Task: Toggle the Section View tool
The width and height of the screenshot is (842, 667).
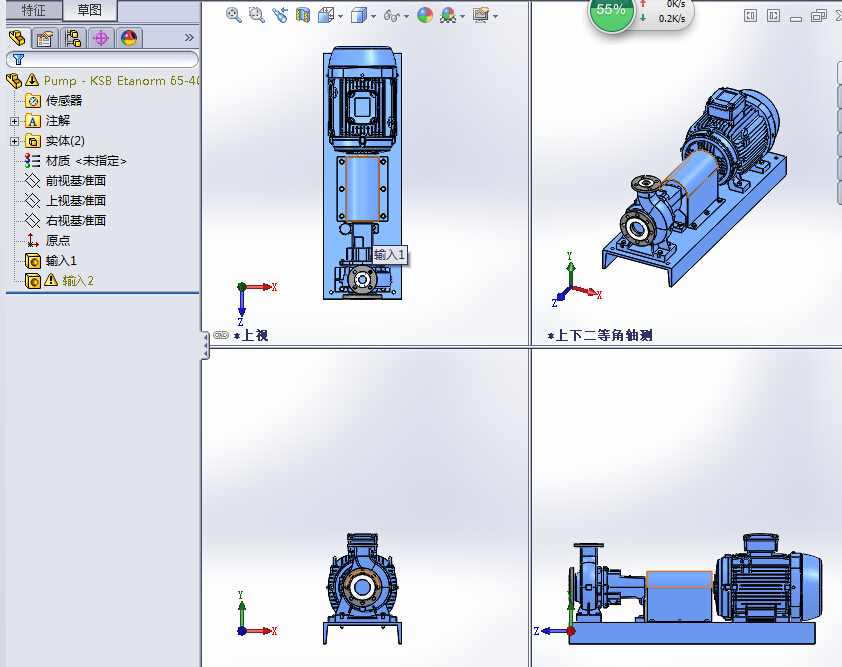Action: coord(303,15)
